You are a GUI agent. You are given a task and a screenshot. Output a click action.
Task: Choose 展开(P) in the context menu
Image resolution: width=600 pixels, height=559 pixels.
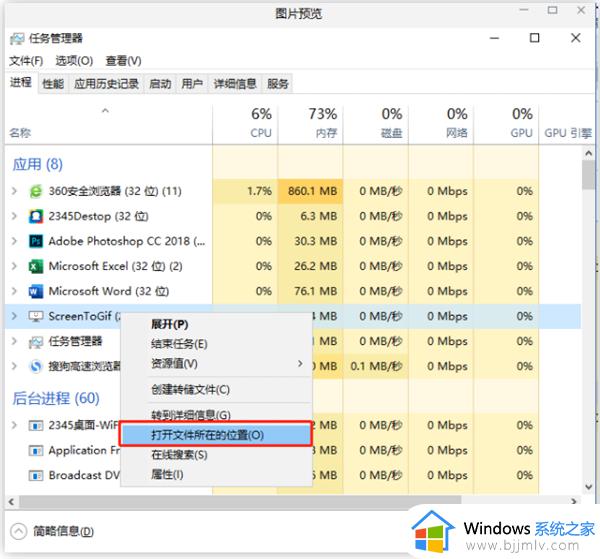coord(216,324)
